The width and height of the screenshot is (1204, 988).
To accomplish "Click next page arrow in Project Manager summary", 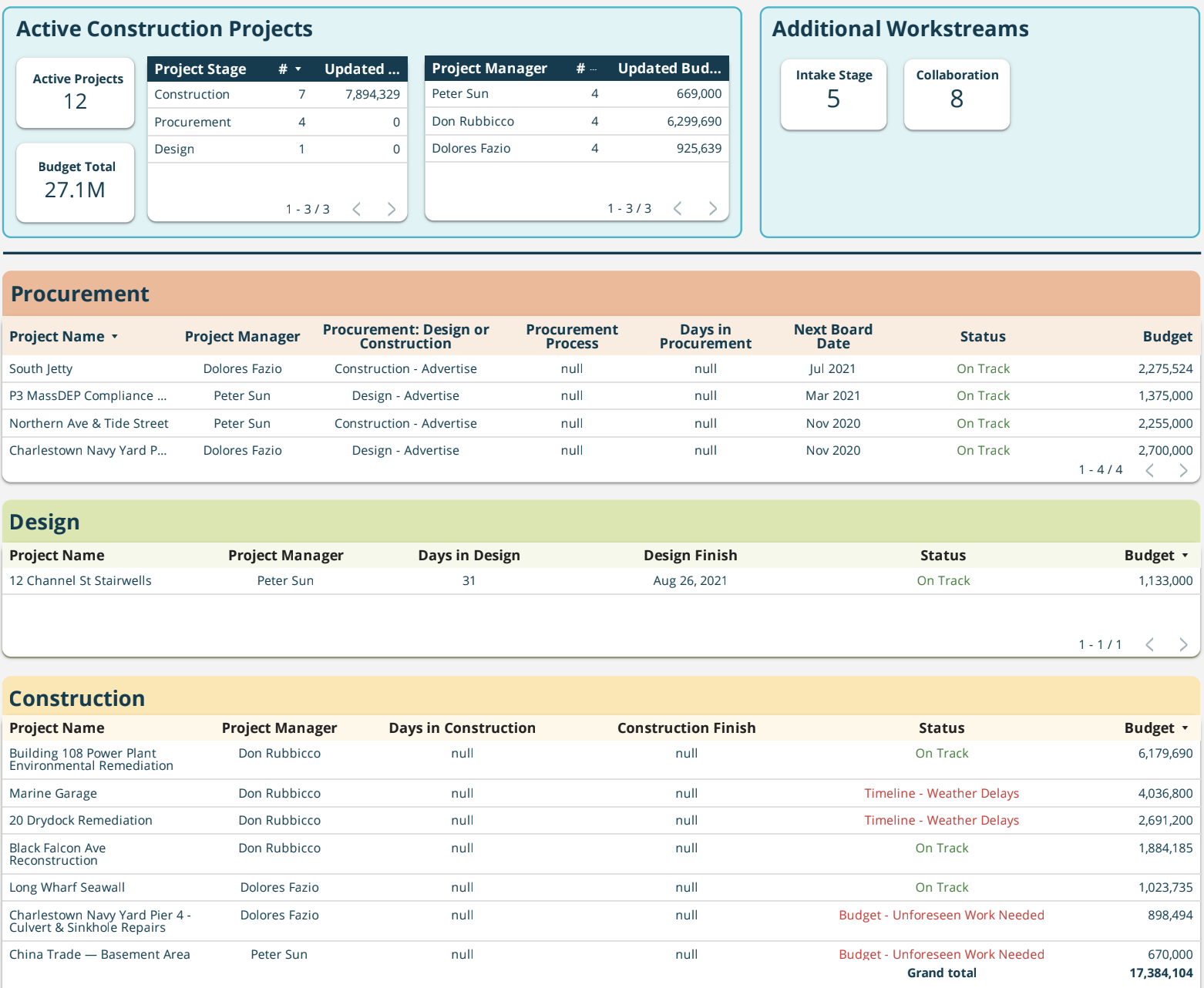I will pos(712,208).
